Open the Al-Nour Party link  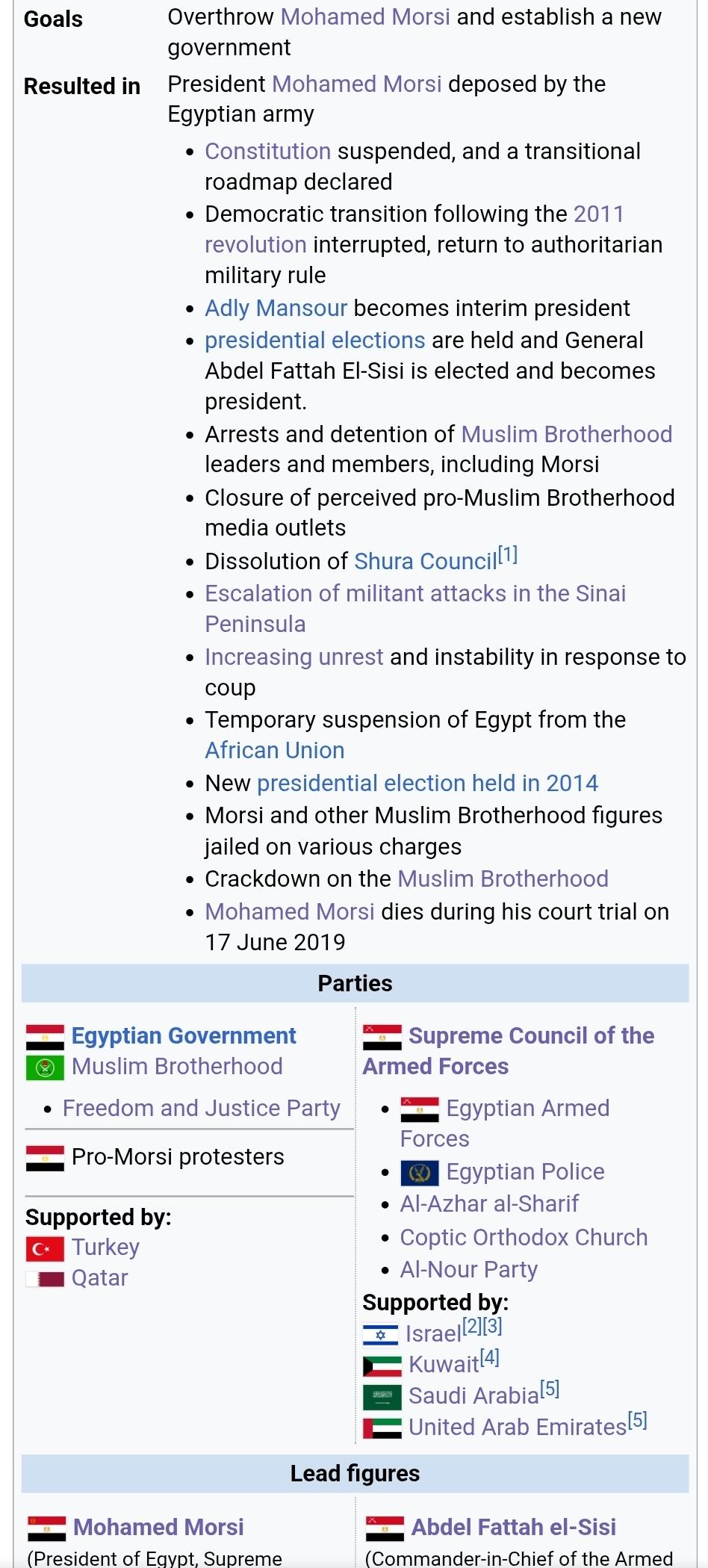(x=468, y=1269)
